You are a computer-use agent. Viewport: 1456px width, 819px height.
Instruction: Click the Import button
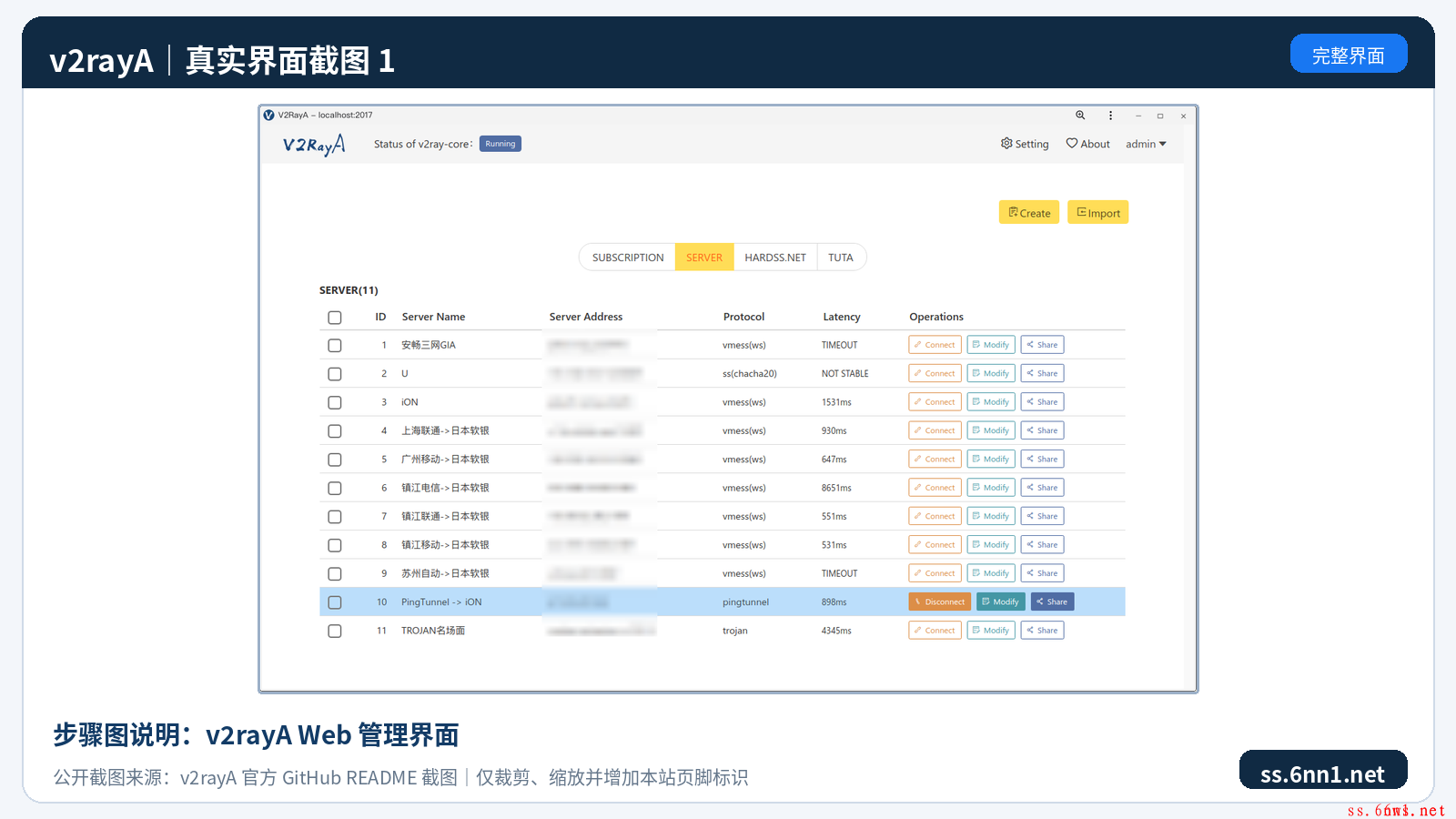[1098, 212]
